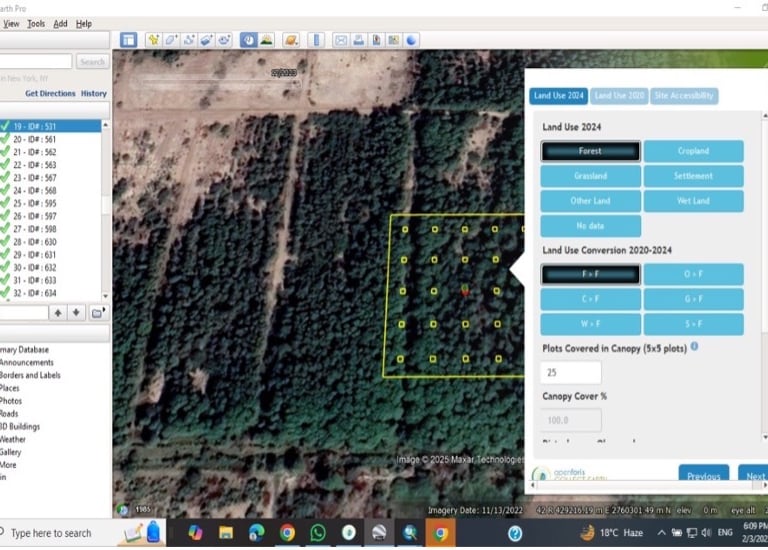Click the info icon beside Plots Covered

pyautogui.click(x=694, y=347)
